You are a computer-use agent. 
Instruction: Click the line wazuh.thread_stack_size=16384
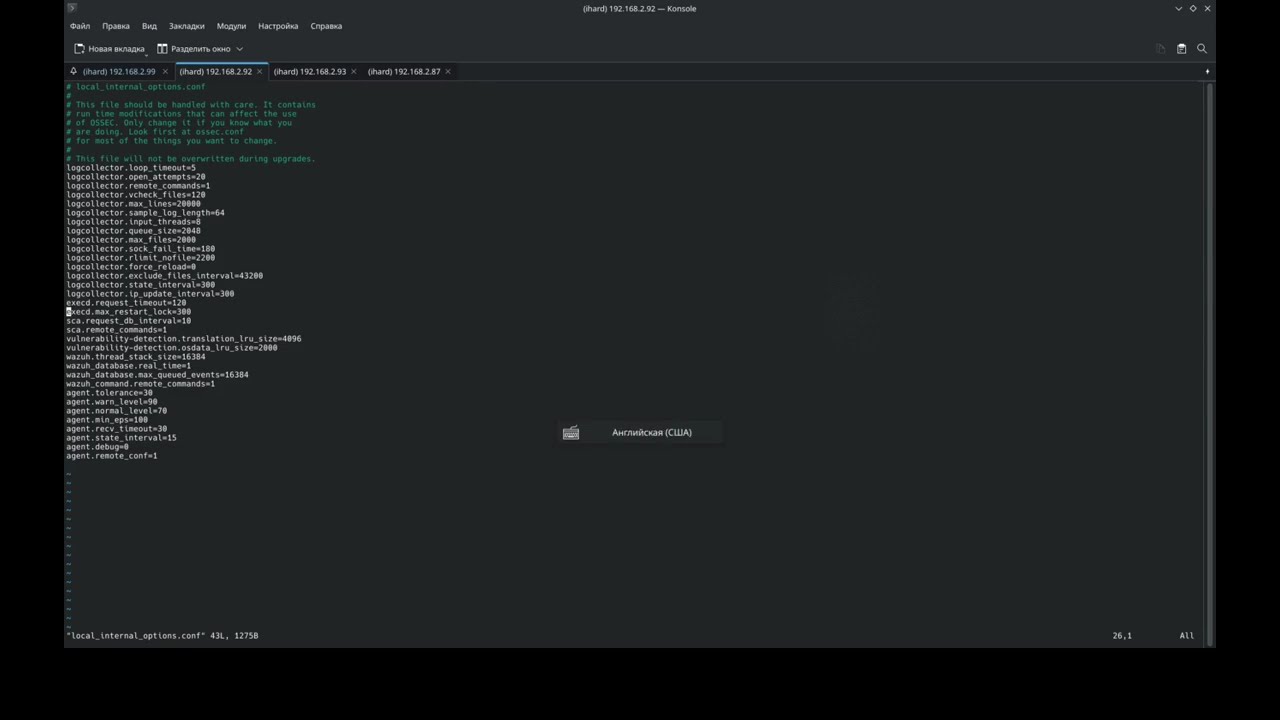point(136,357)
